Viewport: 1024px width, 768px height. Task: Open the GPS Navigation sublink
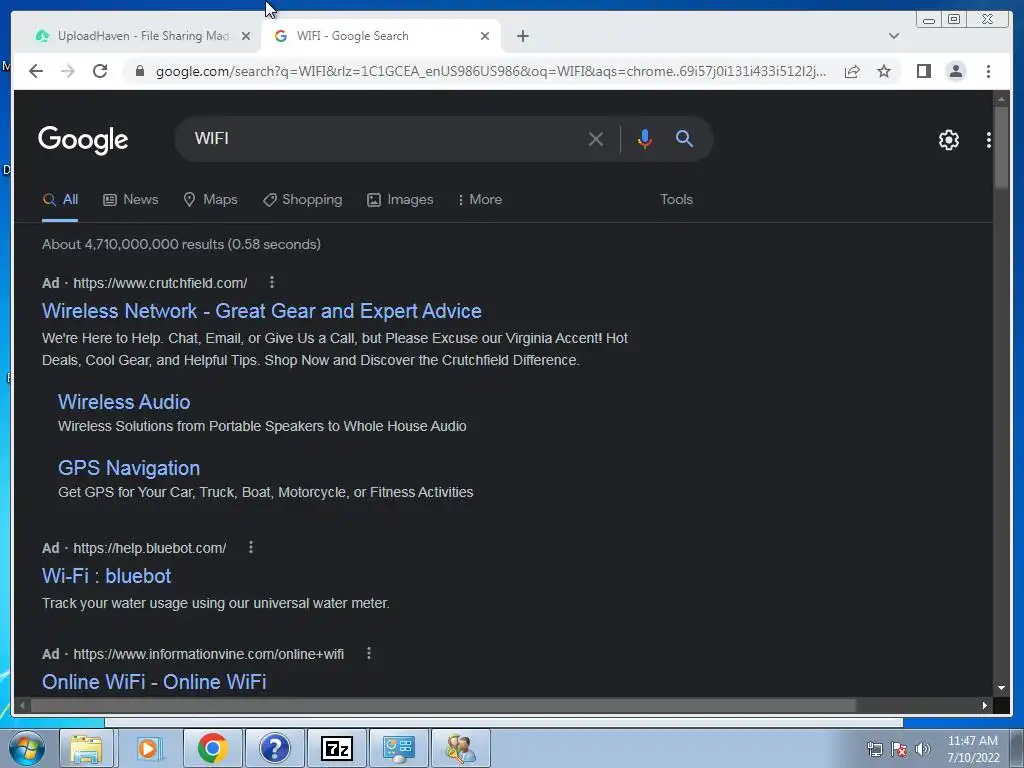[129, 468]
